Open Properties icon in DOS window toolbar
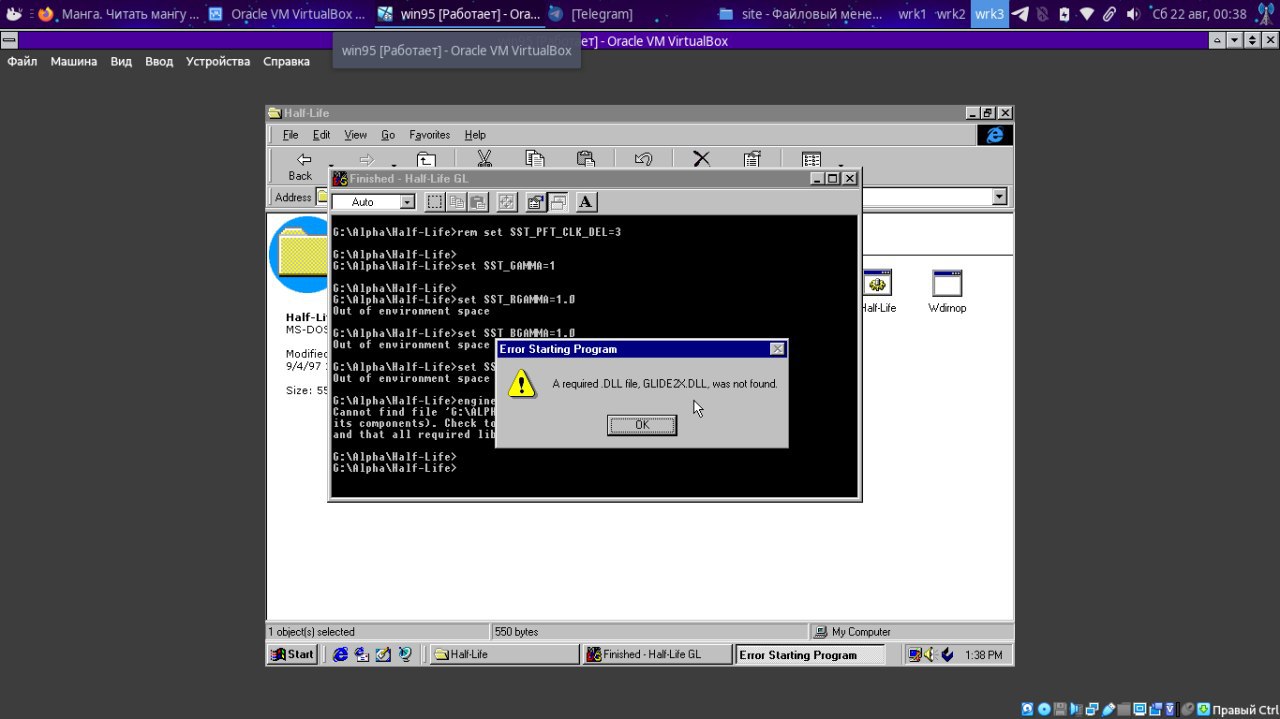The image size is (1280, 719). (535, 202)
